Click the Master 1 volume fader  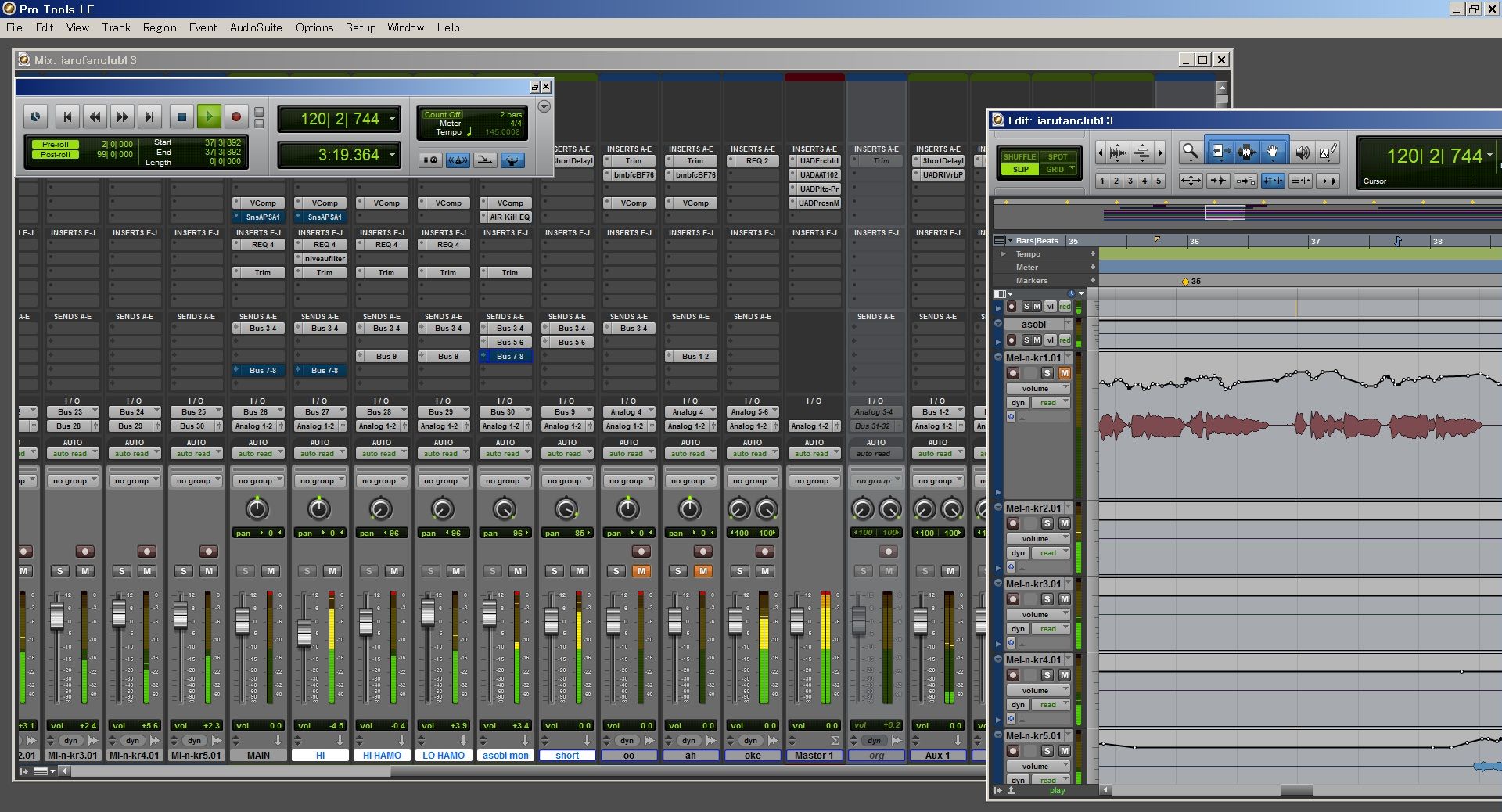pos(797,622)
